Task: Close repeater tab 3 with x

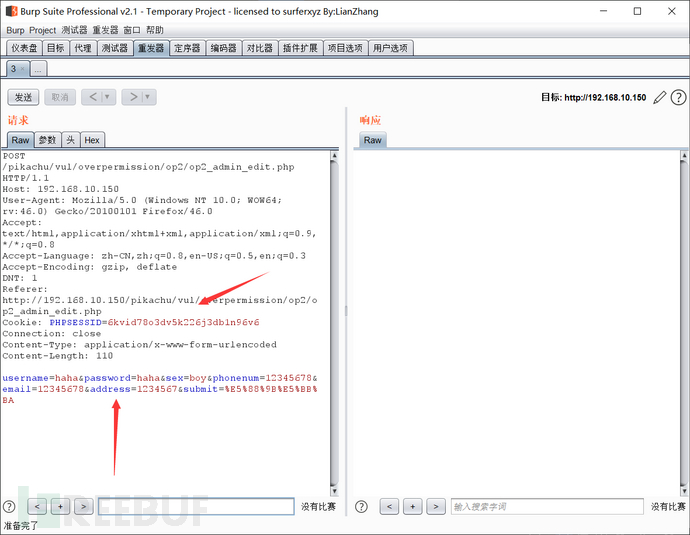Action: (22, 69)
